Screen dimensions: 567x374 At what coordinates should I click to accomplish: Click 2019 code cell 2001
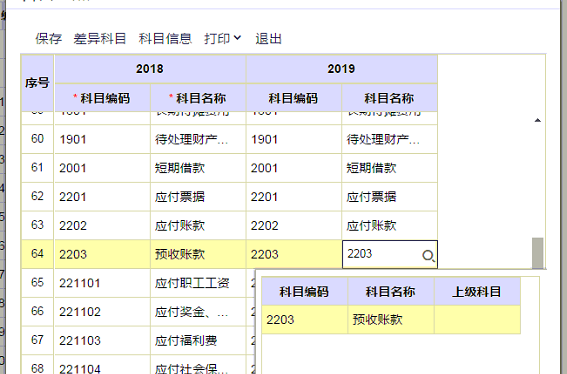pyautogui.click(x=294, y=168)
